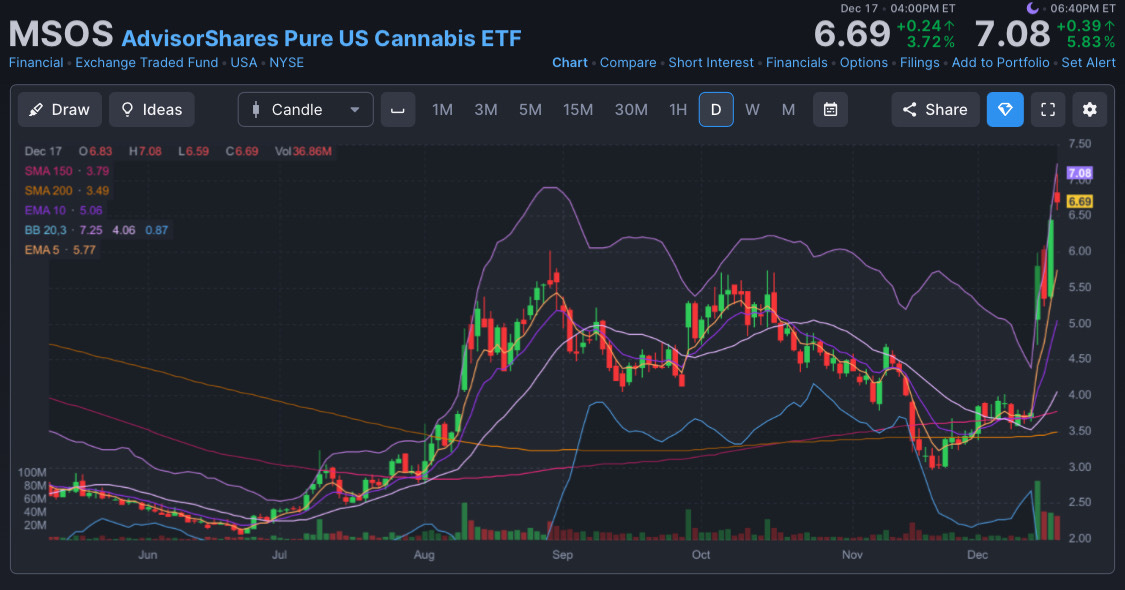Open the Compare link
The height and width of the screenshot is (590, 1125).
pos(628,62)
